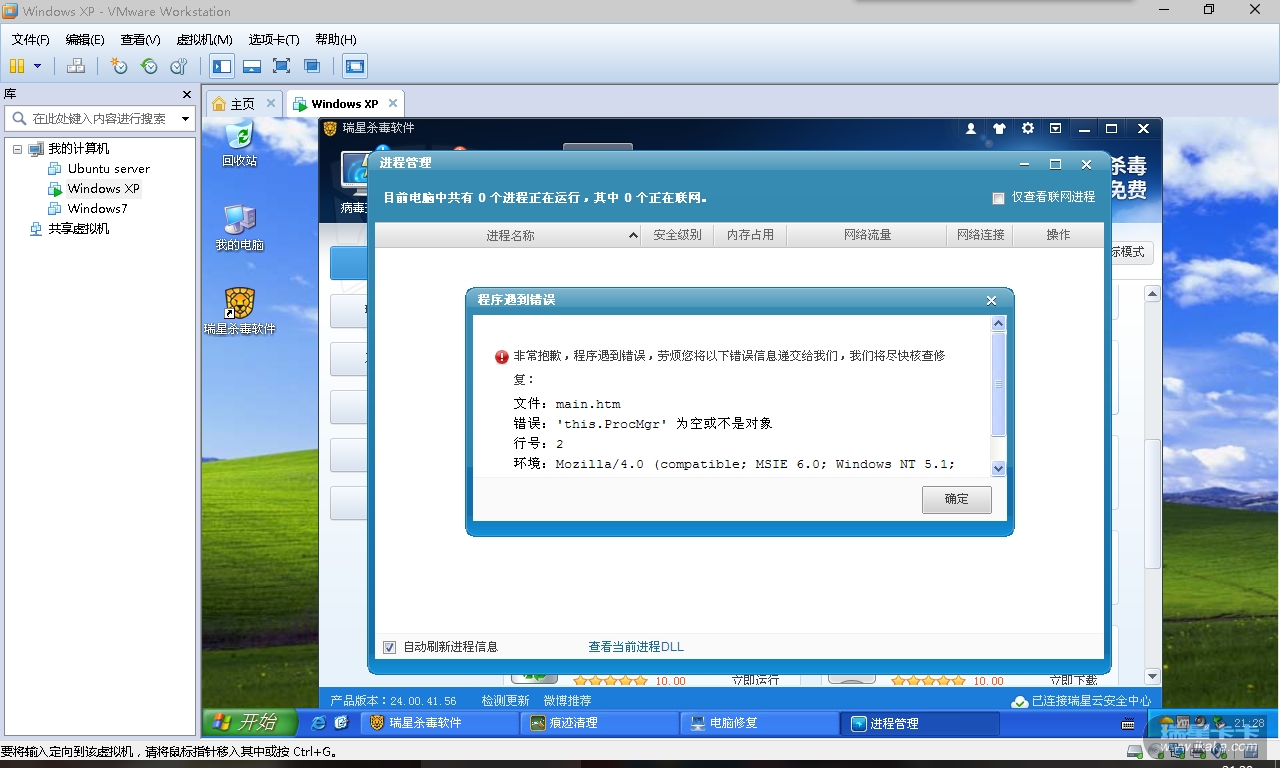Open the Rising title bar dropdown menu
The image size is (1280, 768).
pos(1055,128)
